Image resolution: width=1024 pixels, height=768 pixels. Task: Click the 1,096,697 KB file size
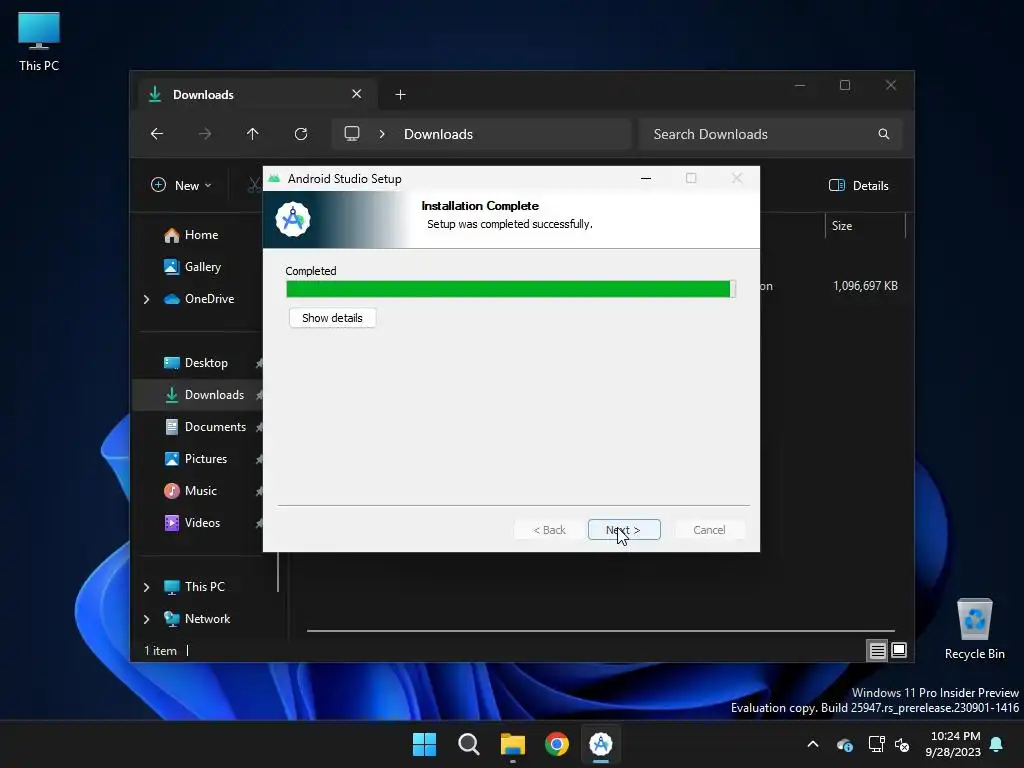pyautogui.click(x=865, y=286)
